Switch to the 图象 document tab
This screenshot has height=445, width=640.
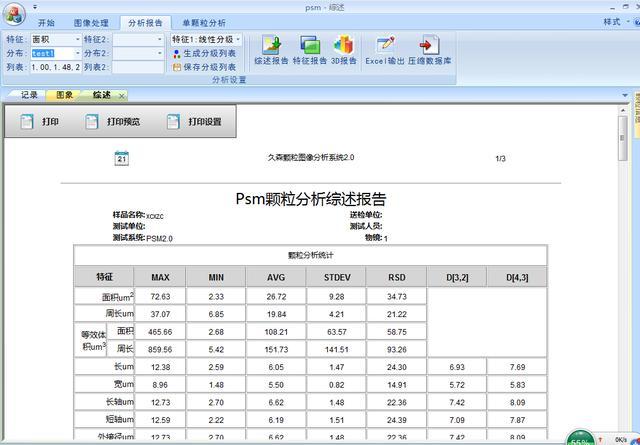64,95
